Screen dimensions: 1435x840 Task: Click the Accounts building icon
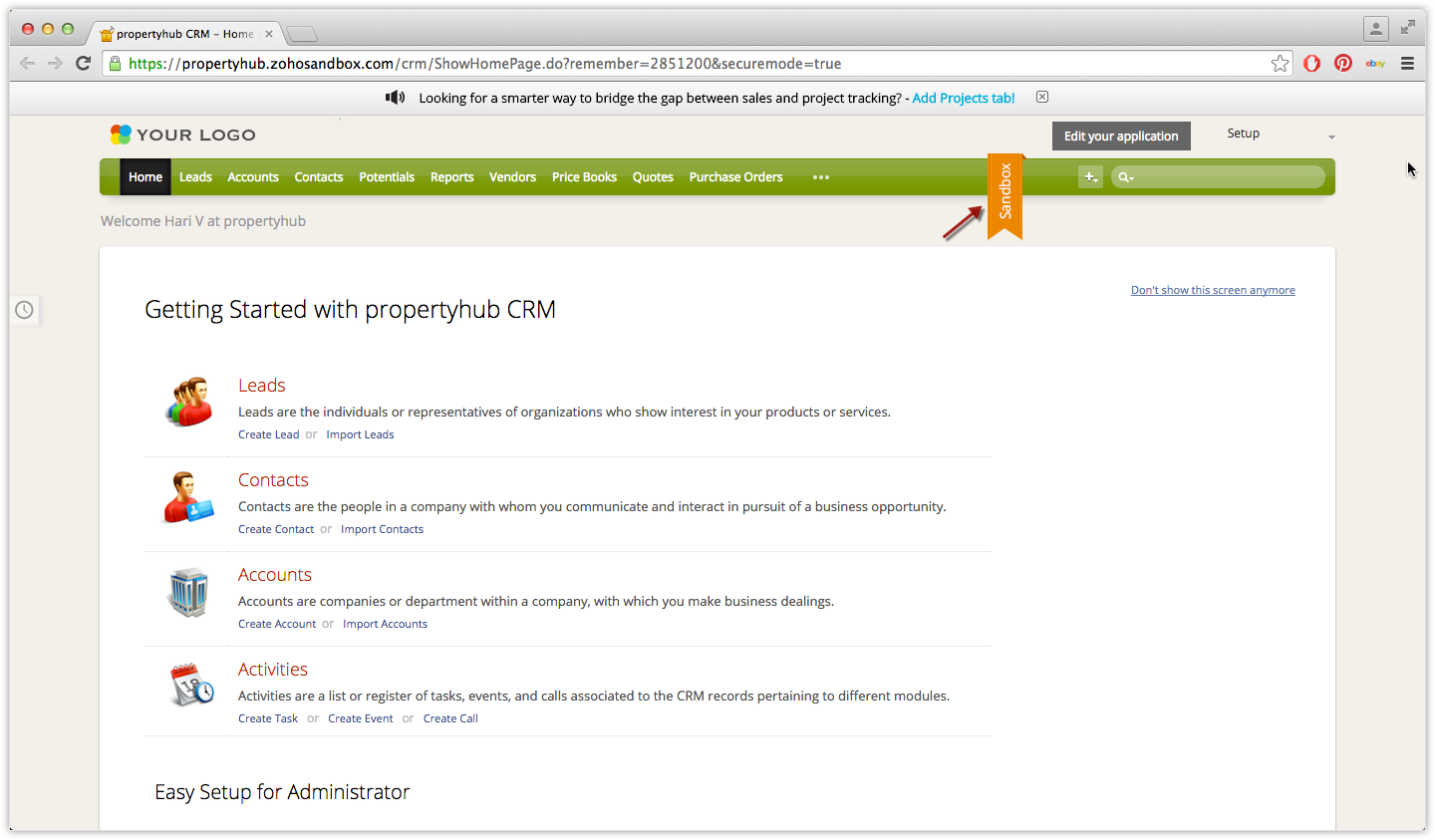188,592
